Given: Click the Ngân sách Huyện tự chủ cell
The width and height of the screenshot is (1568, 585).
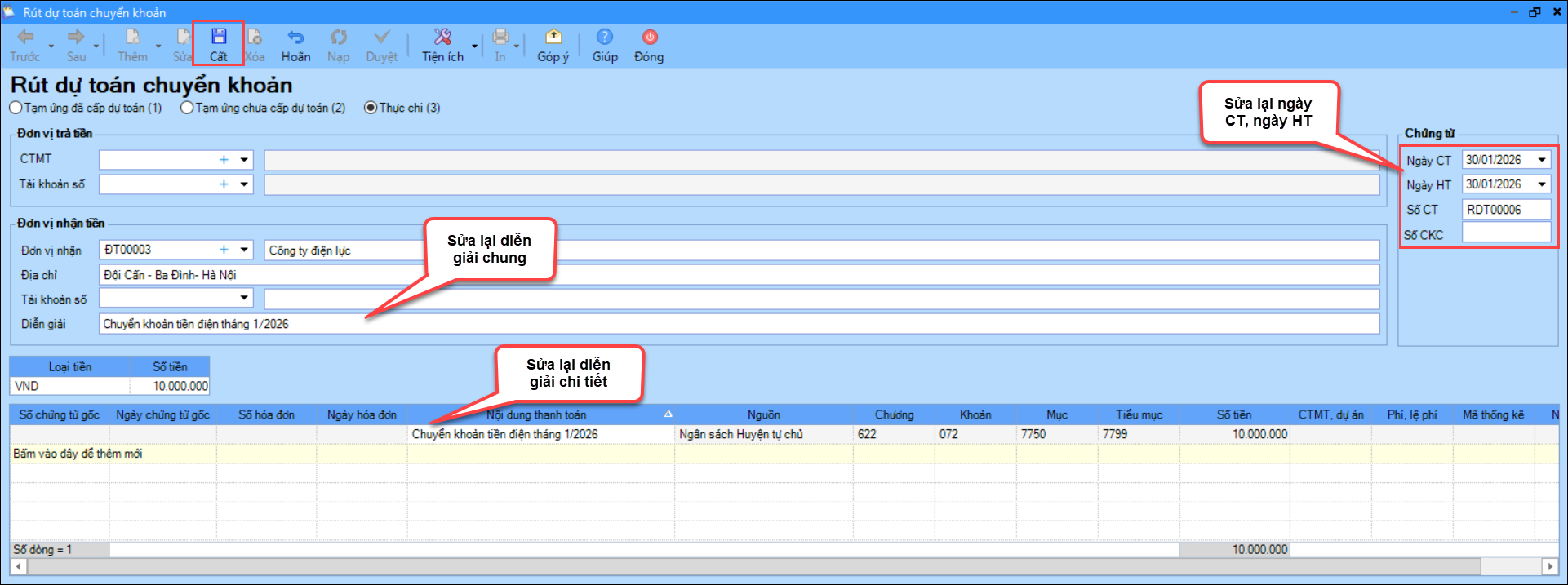Looking at the screenshot, I should 764,434.
